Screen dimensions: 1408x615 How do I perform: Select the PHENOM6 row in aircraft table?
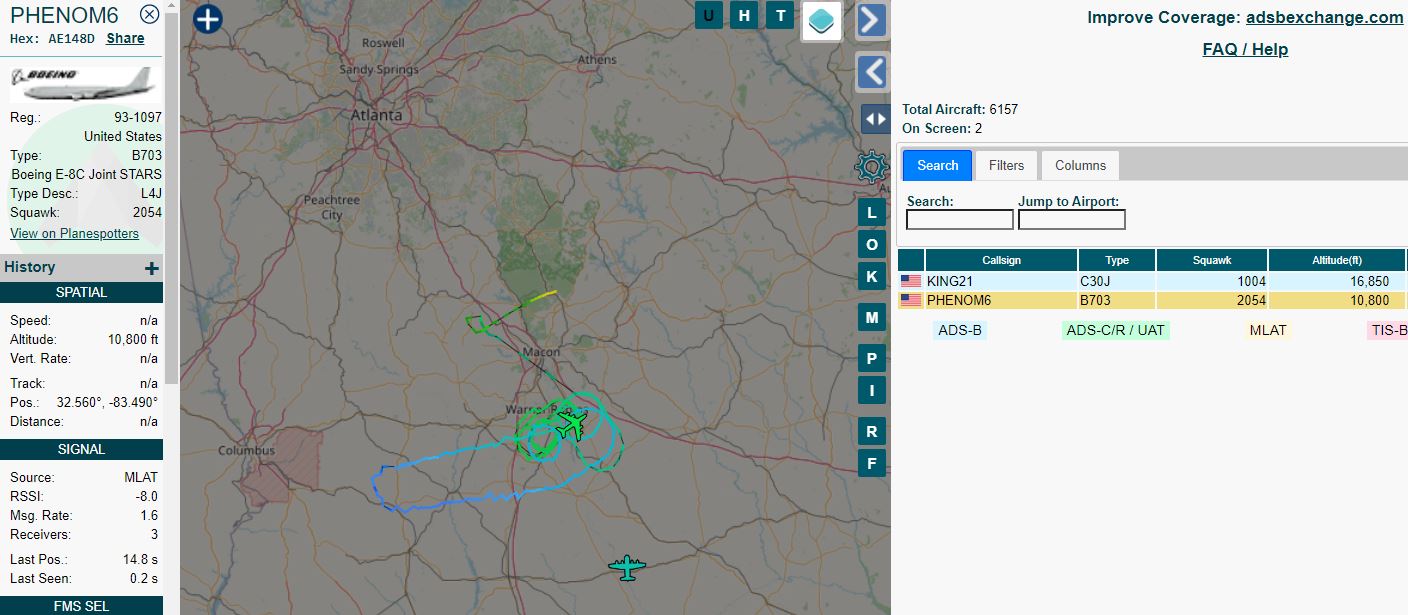pos(1152,300)
